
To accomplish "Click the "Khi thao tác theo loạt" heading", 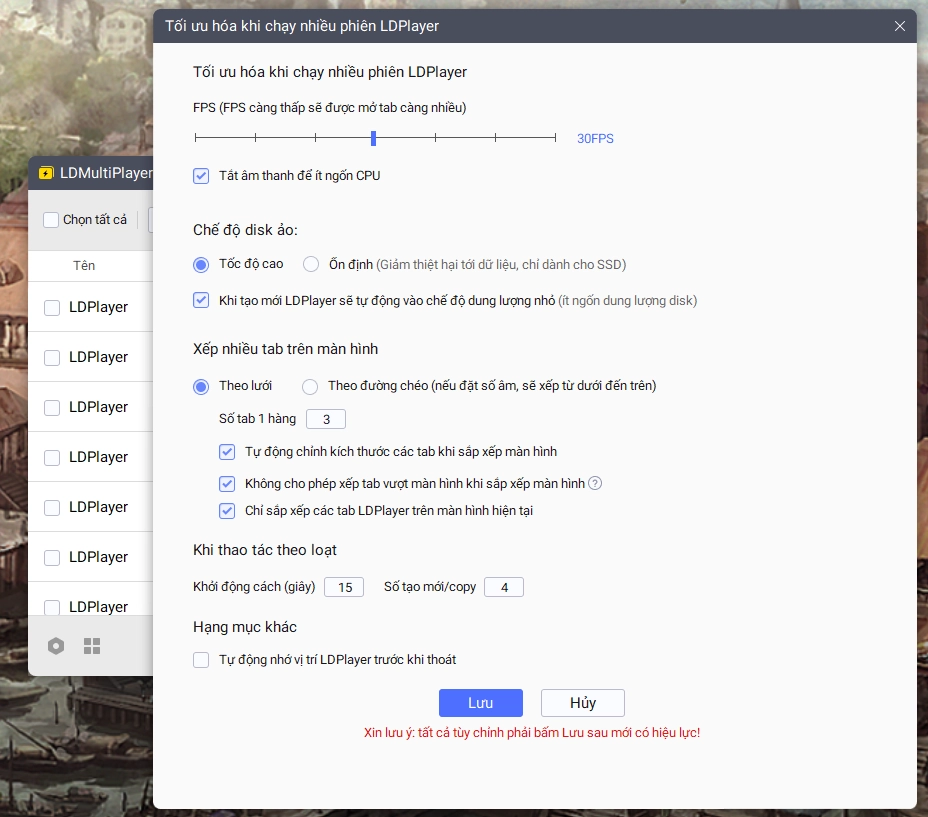I will [x=265, y=550].
